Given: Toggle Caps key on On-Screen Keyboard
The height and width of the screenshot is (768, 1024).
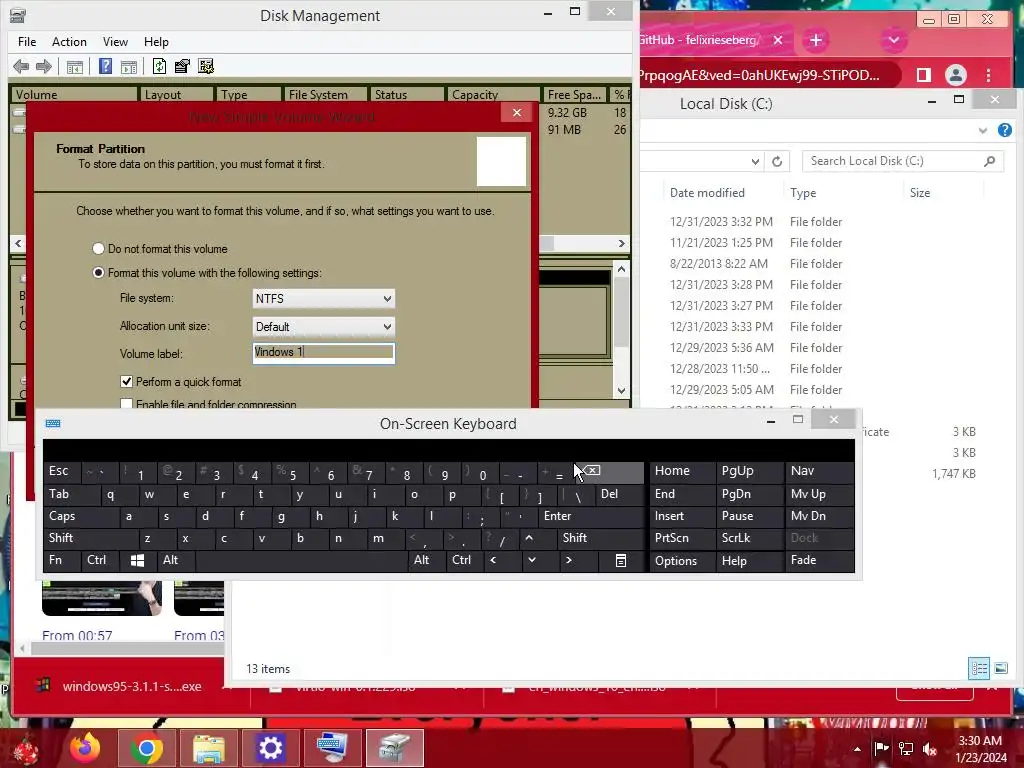Looking at the screenshot, I should click(x=83, y=516).
